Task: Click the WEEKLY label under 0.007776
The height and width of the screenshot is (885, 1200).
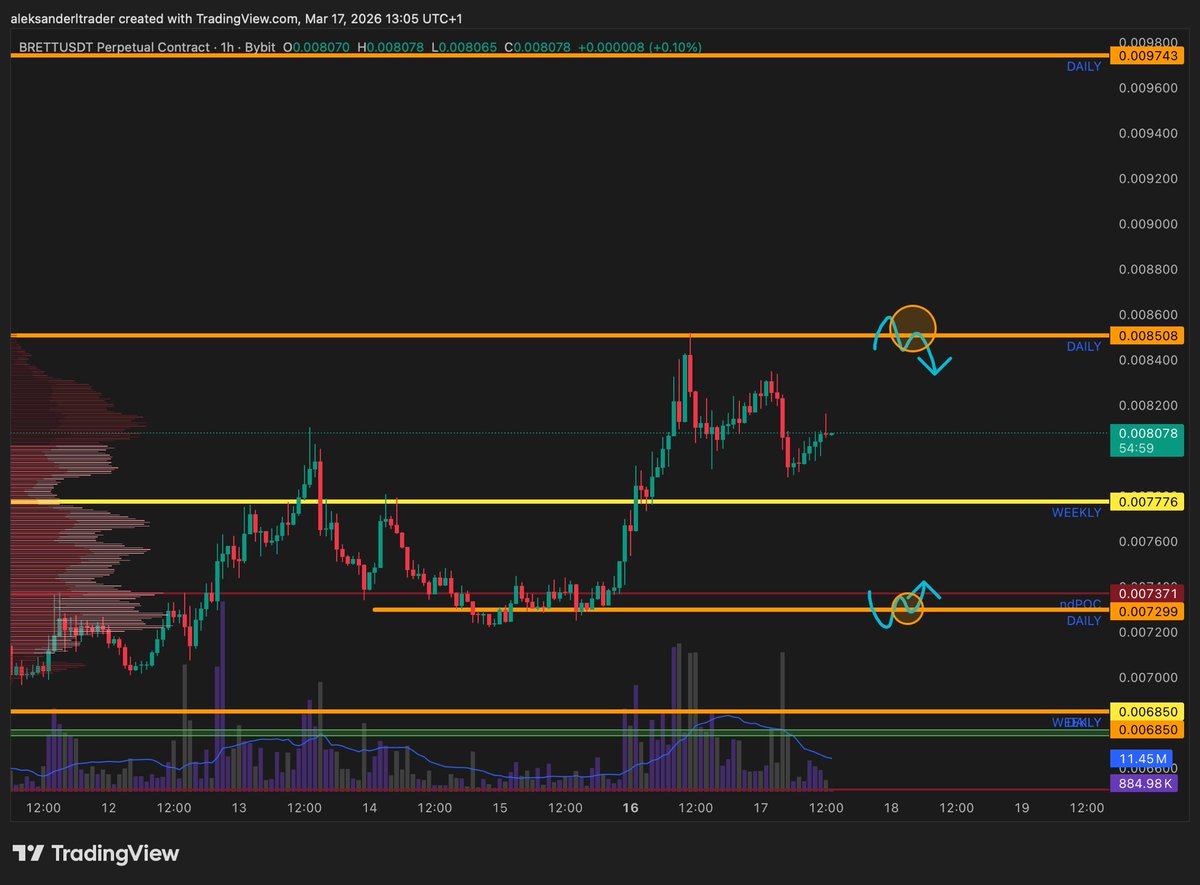Action: click(x=1076, y=512)
